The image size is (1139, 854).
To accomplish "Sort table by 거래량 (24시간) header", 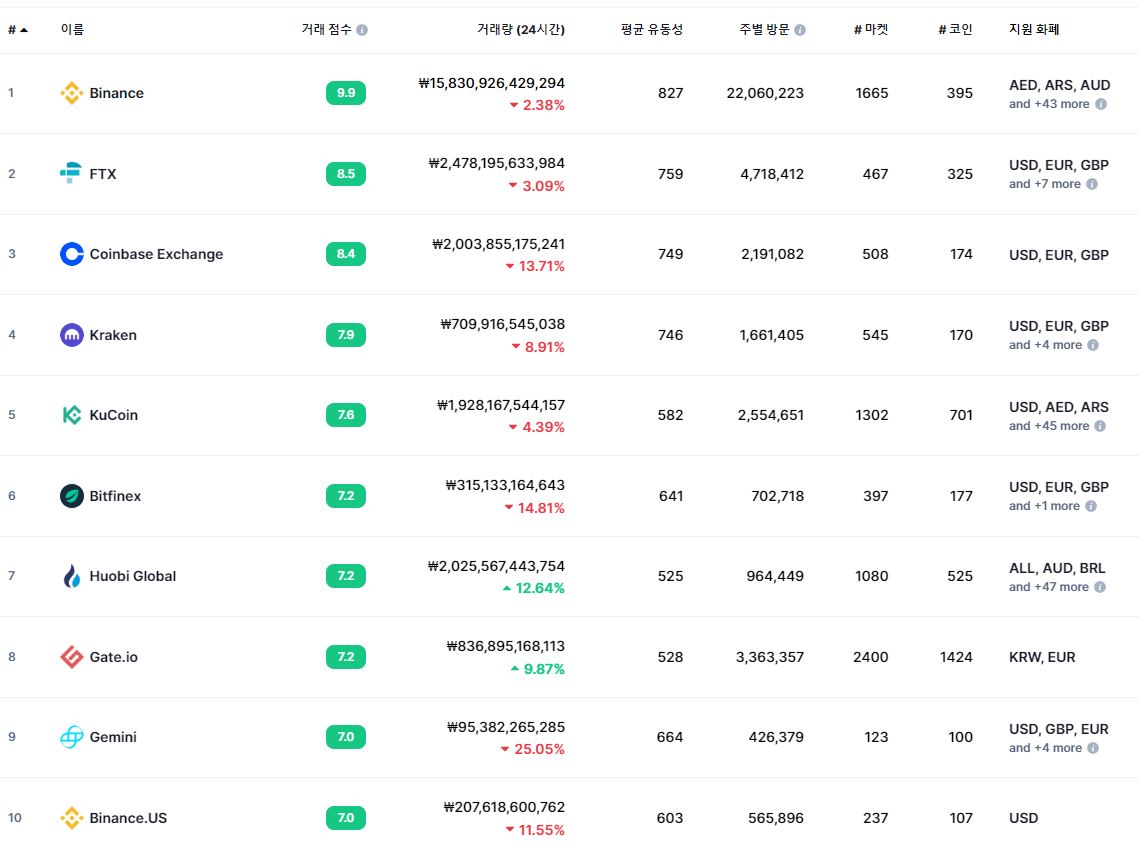I will (520, 29).
